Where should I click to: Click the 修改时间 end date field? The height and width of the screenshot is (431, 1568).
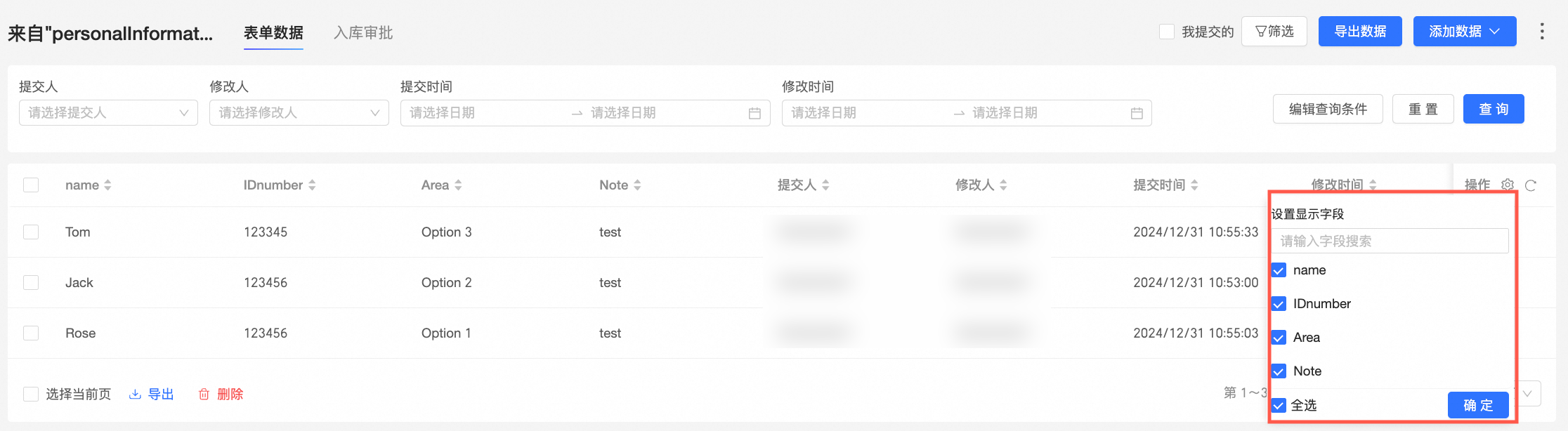pos(1047,113)
